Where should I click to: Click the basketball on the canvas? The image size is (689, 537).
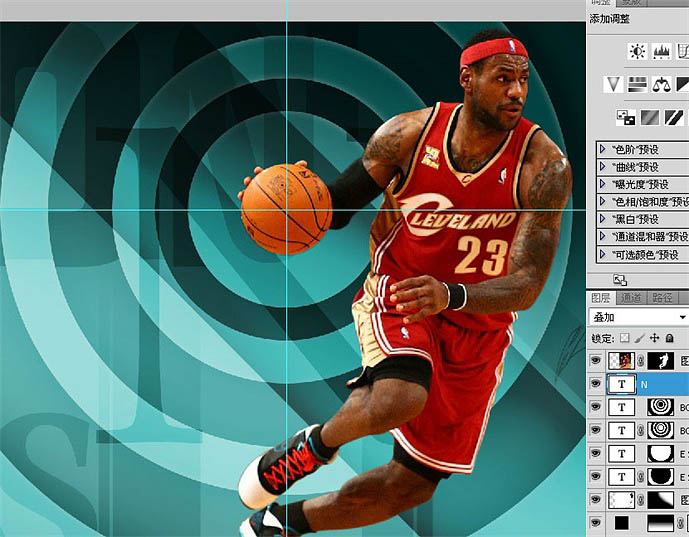pos(286,209)
